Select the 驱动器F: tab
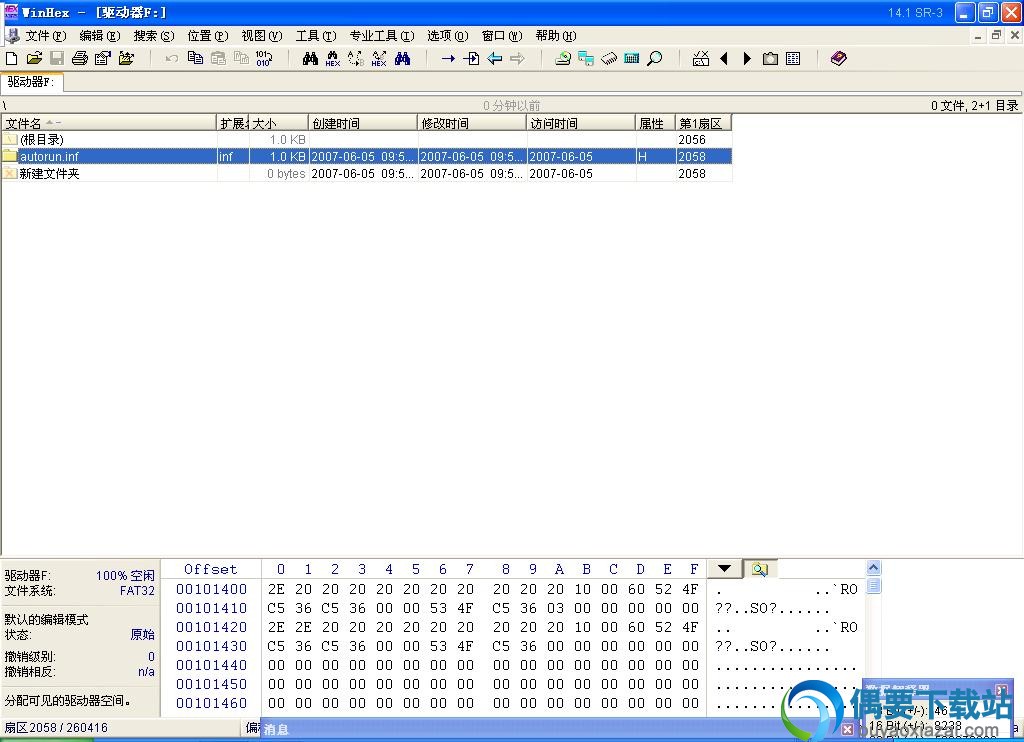The image size is (1024, 742). point(31,82)
